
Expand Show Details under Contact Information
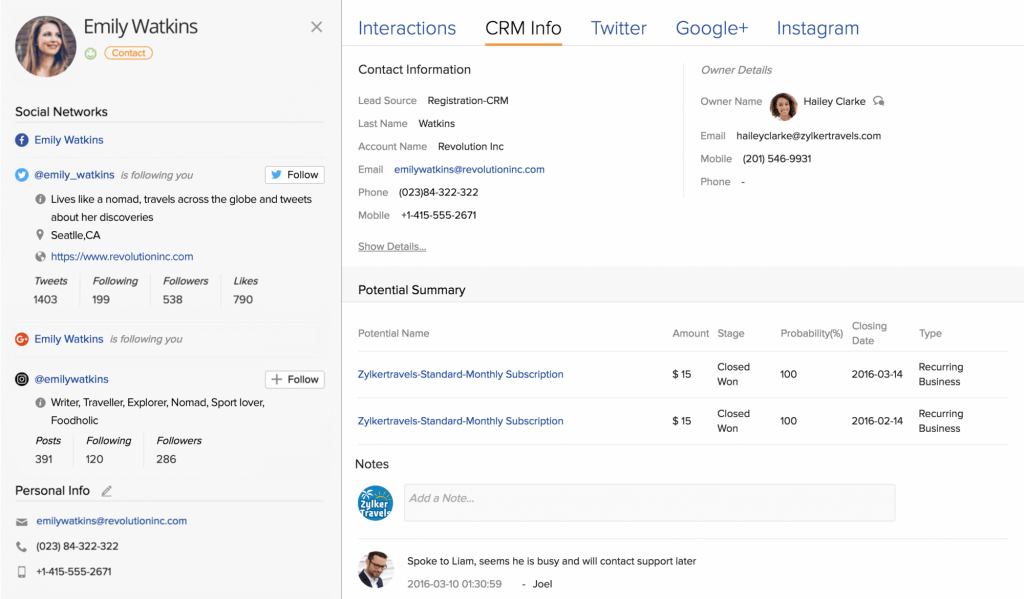[x=392, y=247]
